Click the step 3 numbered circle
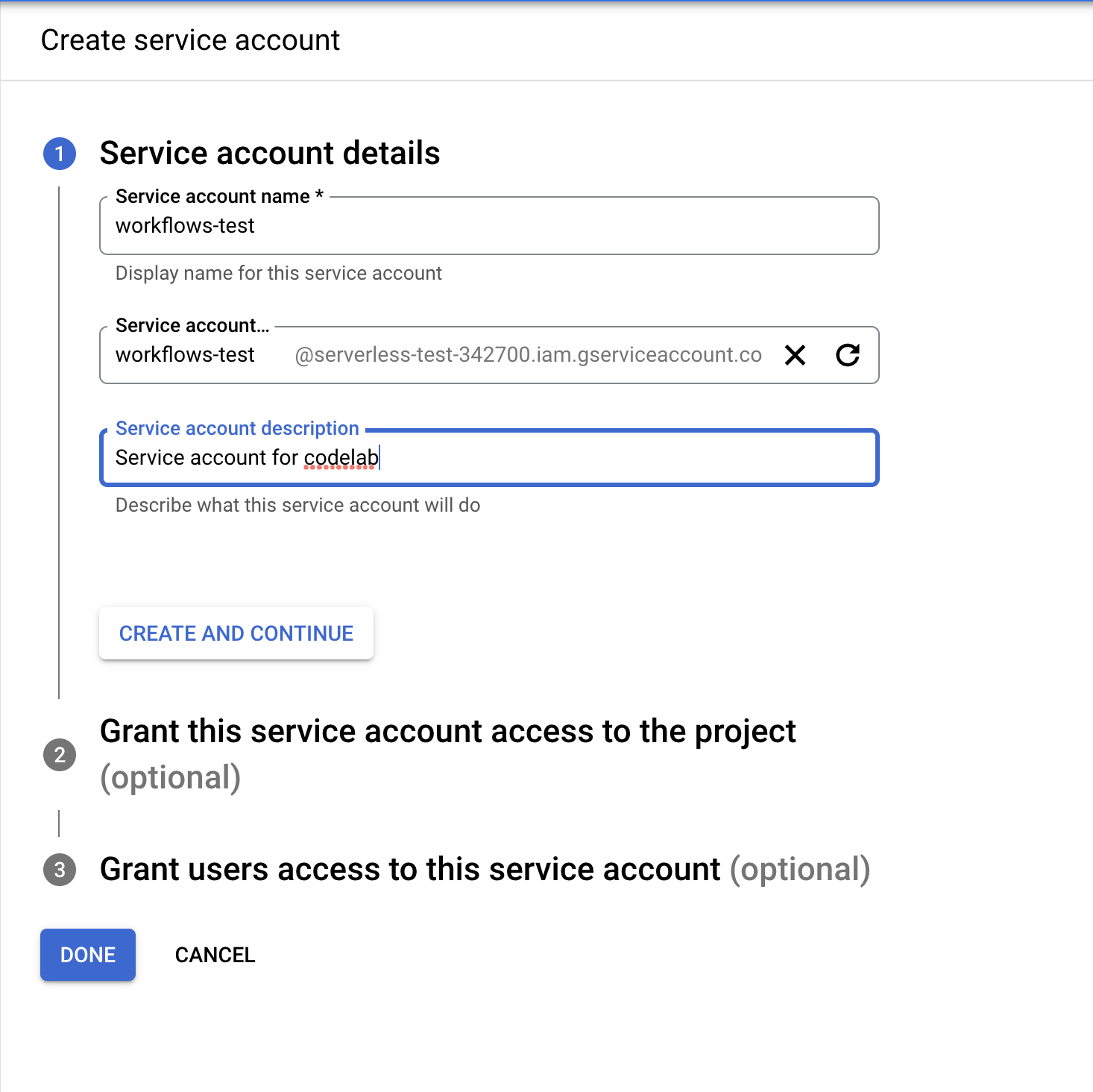Image resolution: width=1093 pixels, height=1092 pixels. coord(59,870)
